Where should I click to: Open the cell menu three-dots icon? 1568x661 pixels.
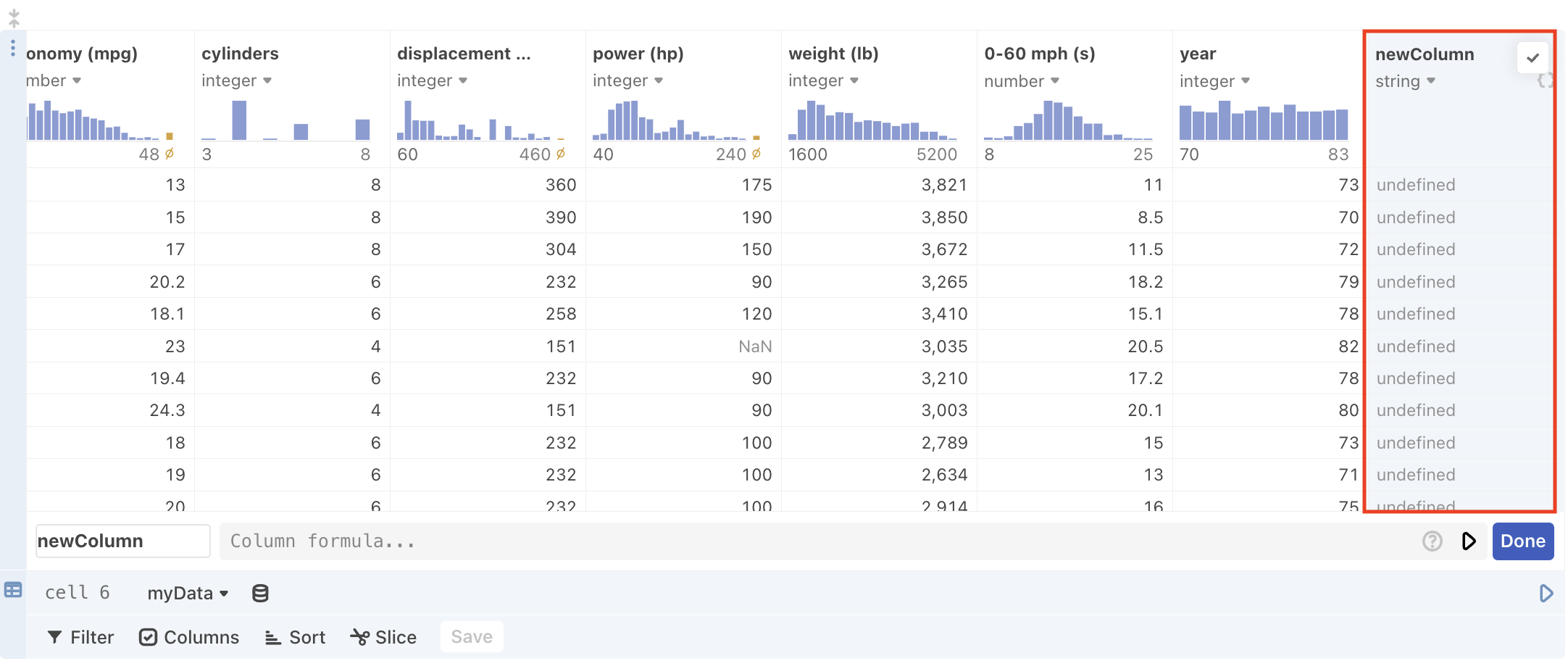pos(13,49)
